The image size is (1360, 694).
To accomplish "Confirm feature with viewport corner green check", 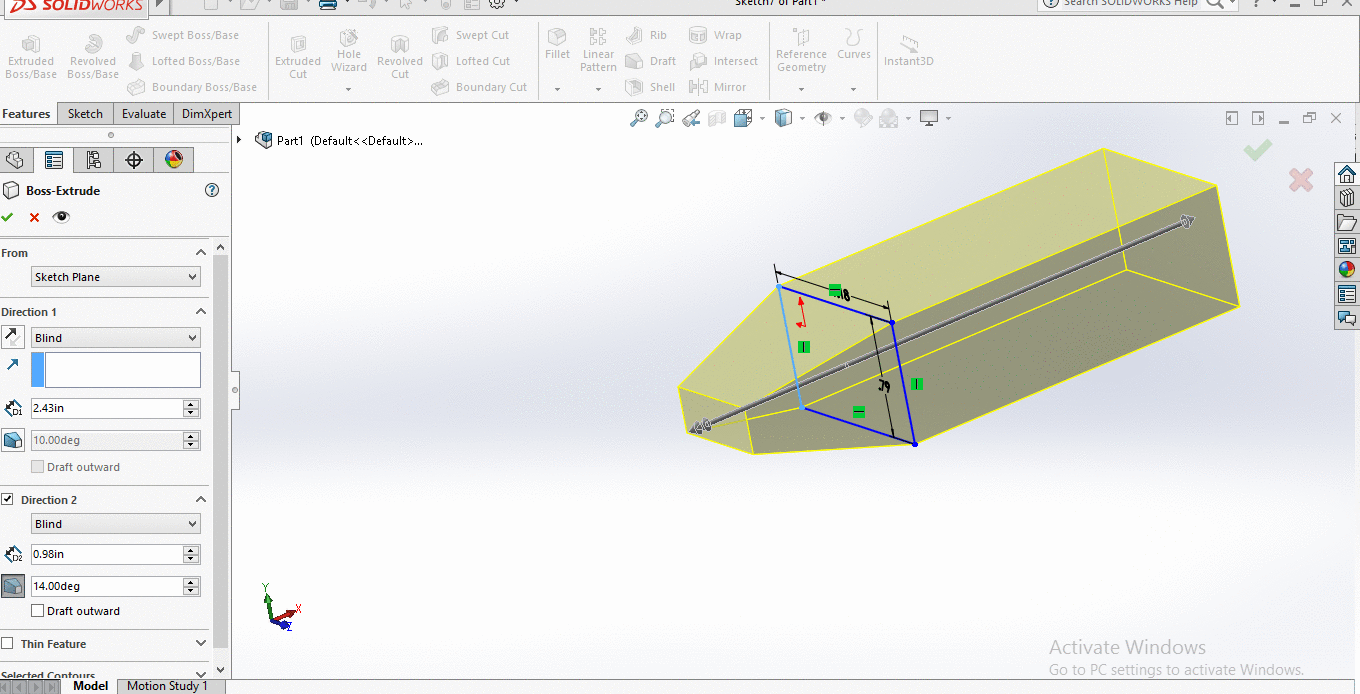I will pos(1258,151).
